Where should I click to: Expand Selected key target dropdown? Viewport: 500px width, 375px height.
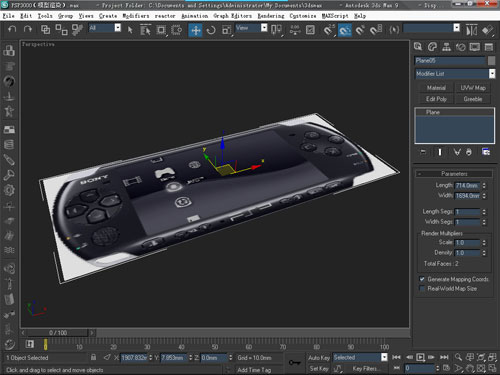tap(384, 357)
